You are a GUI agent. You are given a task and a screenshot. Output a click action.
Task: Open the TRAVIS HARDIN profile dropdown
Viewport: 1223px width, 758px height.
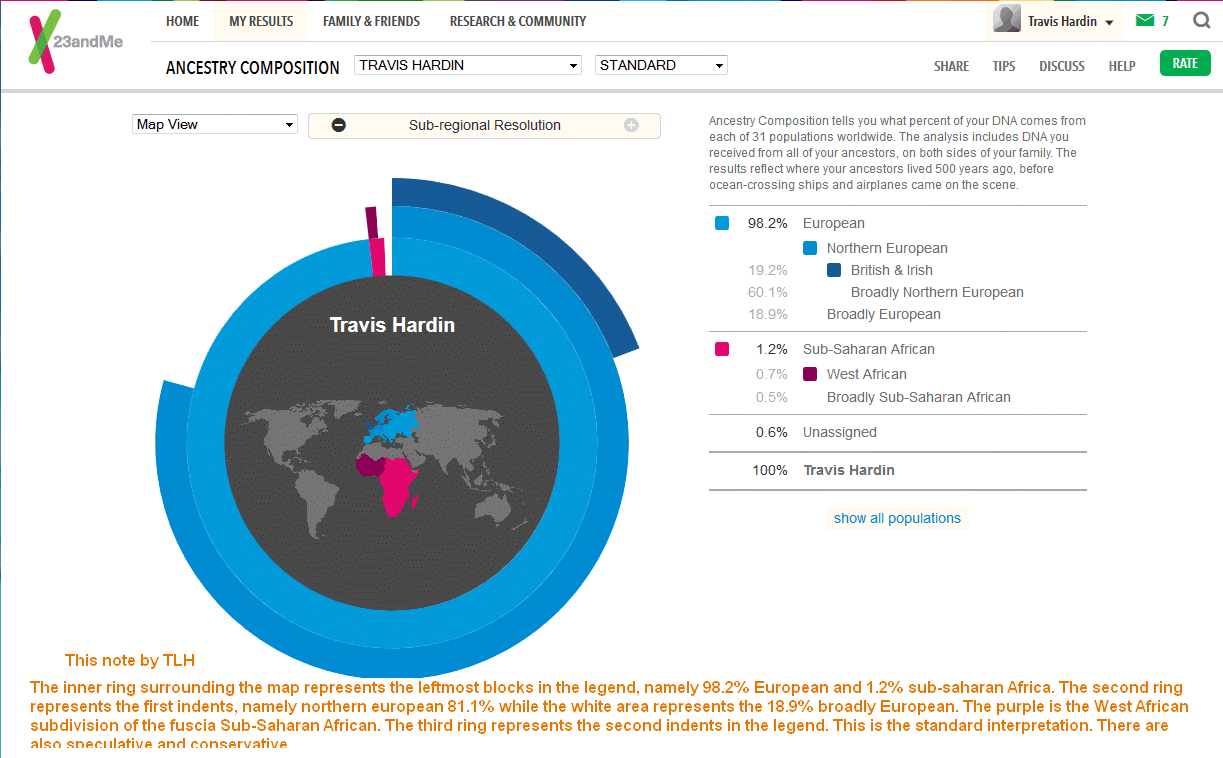pyautogui.click(x=468, y=65)
